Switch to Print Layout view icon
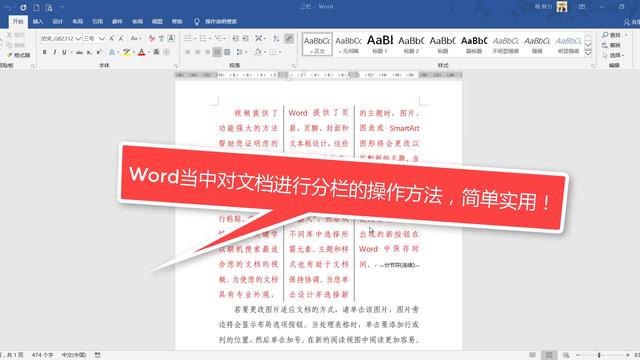Screen dimensions: 640x360 [549, 355]
